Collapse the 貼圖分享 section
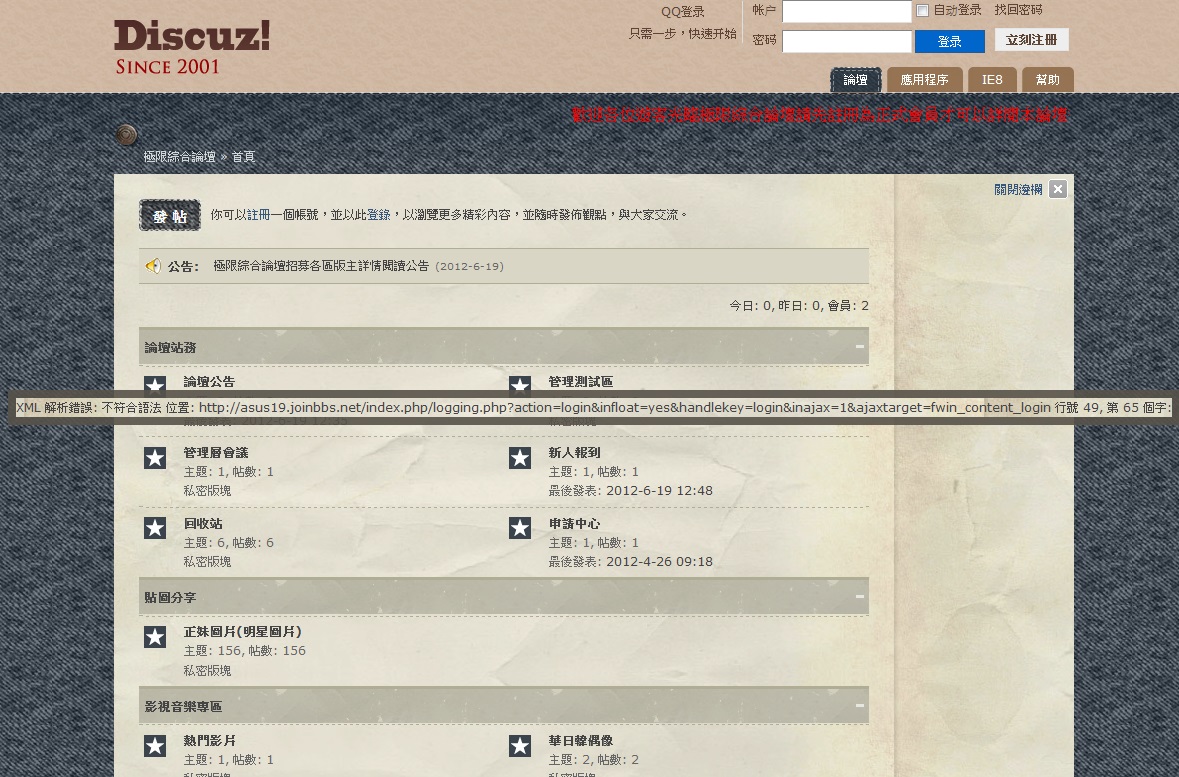This screenshot has width=1179, height=777. click(859, 596)
